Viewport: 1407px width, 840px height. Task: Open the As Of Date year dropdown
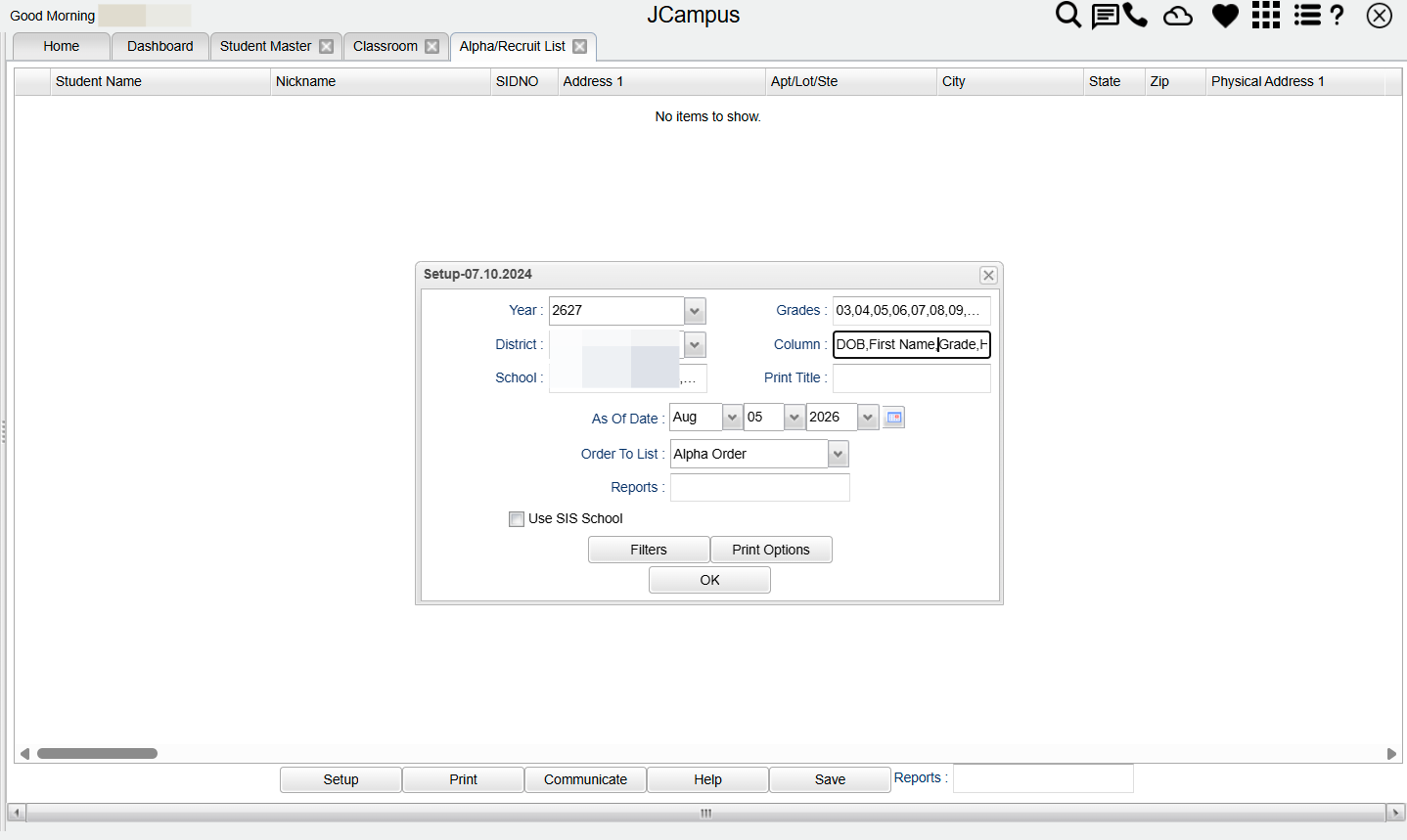pos(868,418)
